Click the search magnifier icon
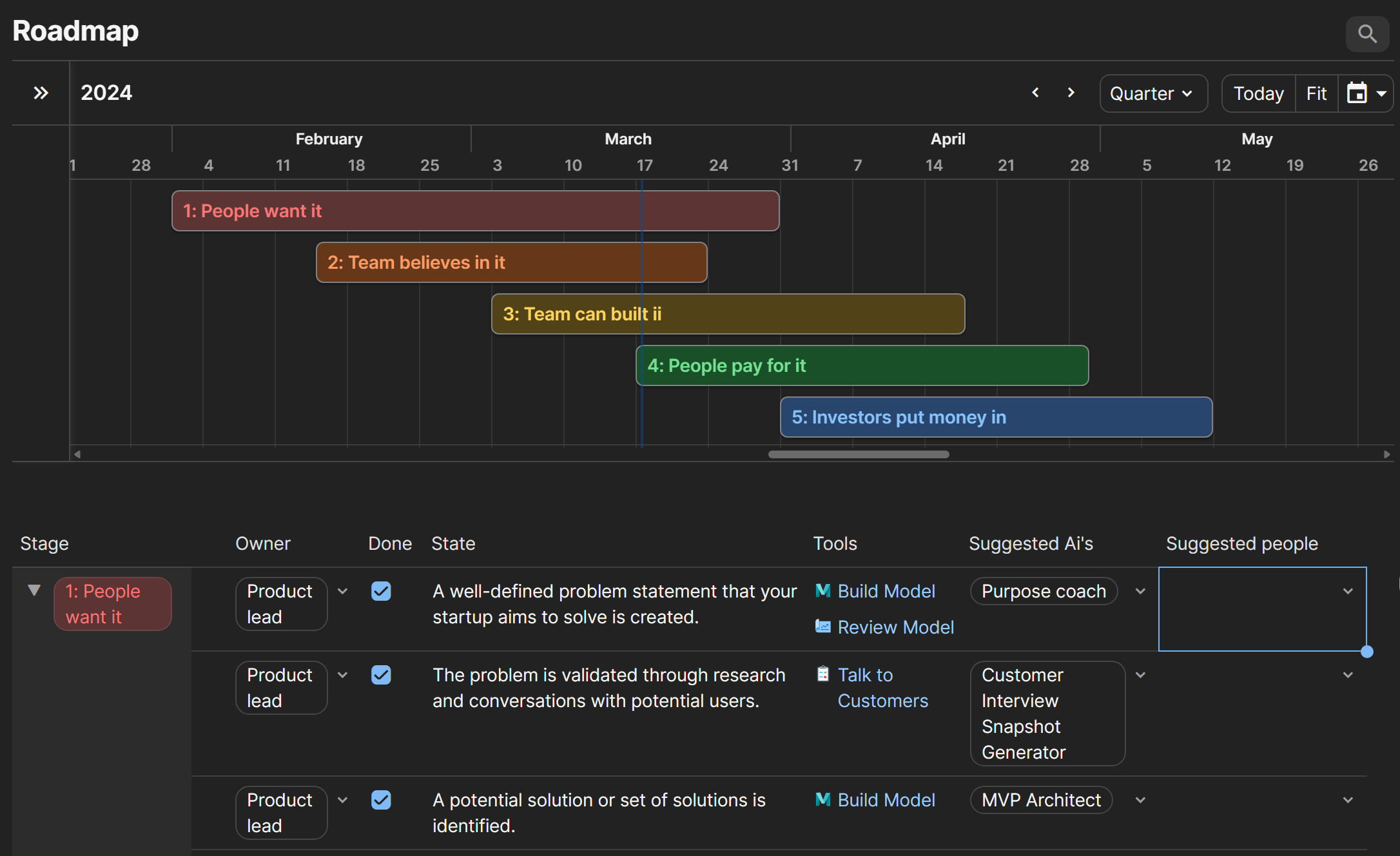1400x856 pixels. 1366,34
